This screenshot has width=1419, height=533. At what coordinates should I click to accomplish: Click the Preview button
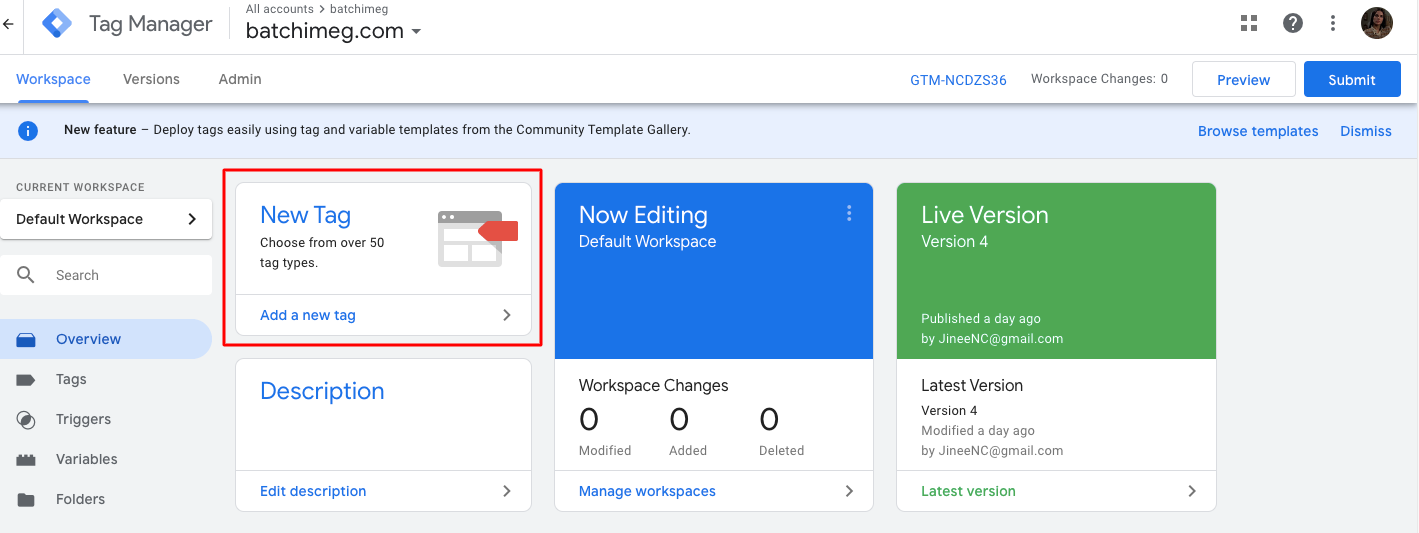pos(1243,80)
